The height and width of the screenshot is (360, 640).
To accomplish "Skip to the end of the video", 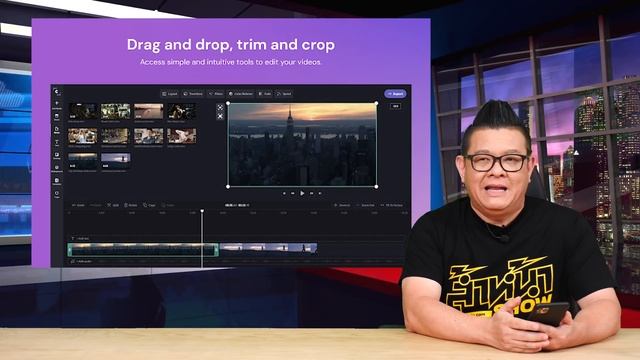I will 320,193.
